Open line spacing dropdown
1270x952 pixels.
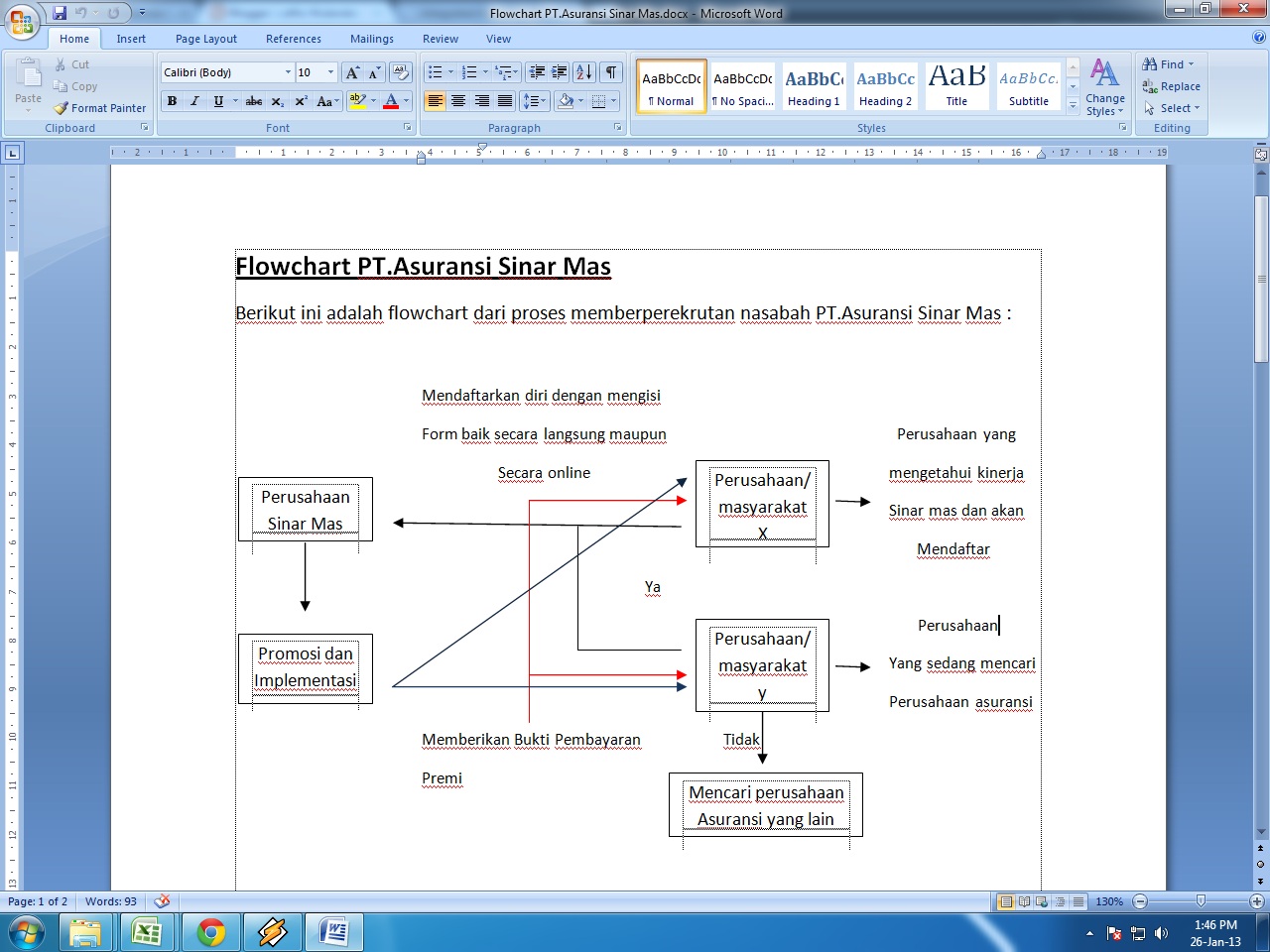pyautogui.click(x=536, y=101)
